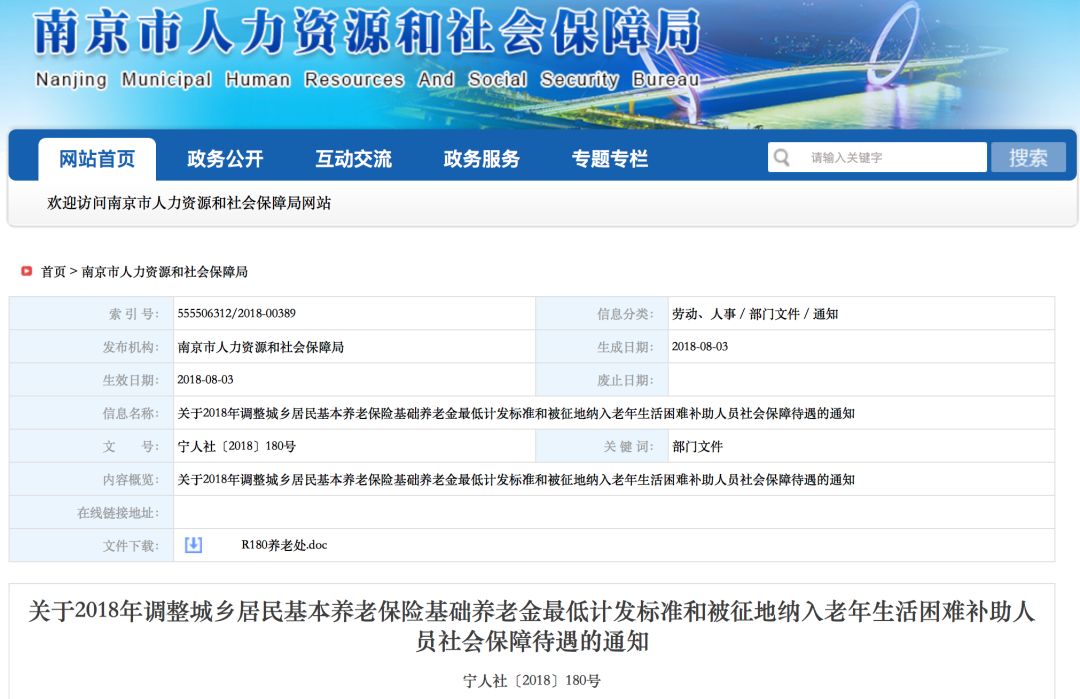Click the 内容概览 row notice text
The height and width of the screenshot is (699, 1080).
click(516, 479)
